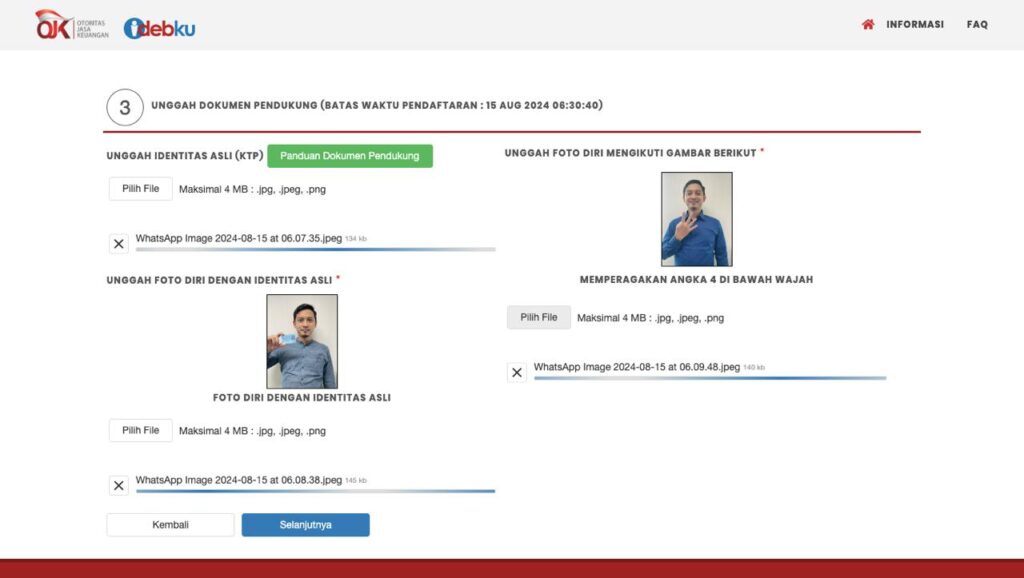Click the 140 kb size label

pos(754,368)
